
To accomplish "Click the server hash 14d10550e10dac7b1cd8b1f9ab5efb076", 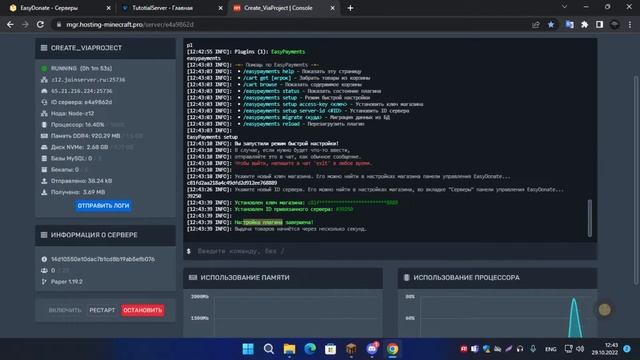I will tap(103, 259).
